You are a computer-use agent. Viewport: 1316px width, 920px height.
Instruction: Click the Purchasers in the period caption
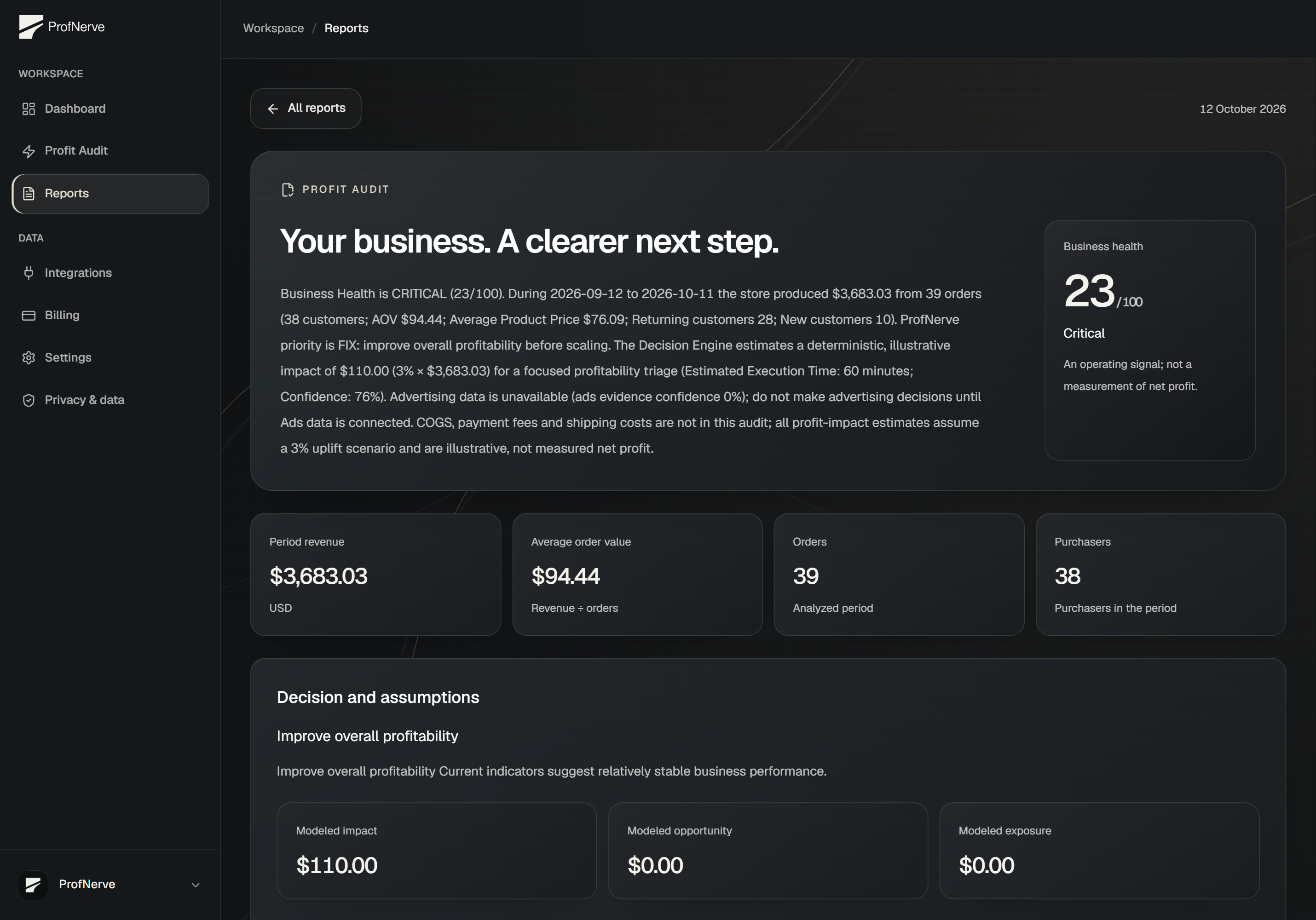1115,609
